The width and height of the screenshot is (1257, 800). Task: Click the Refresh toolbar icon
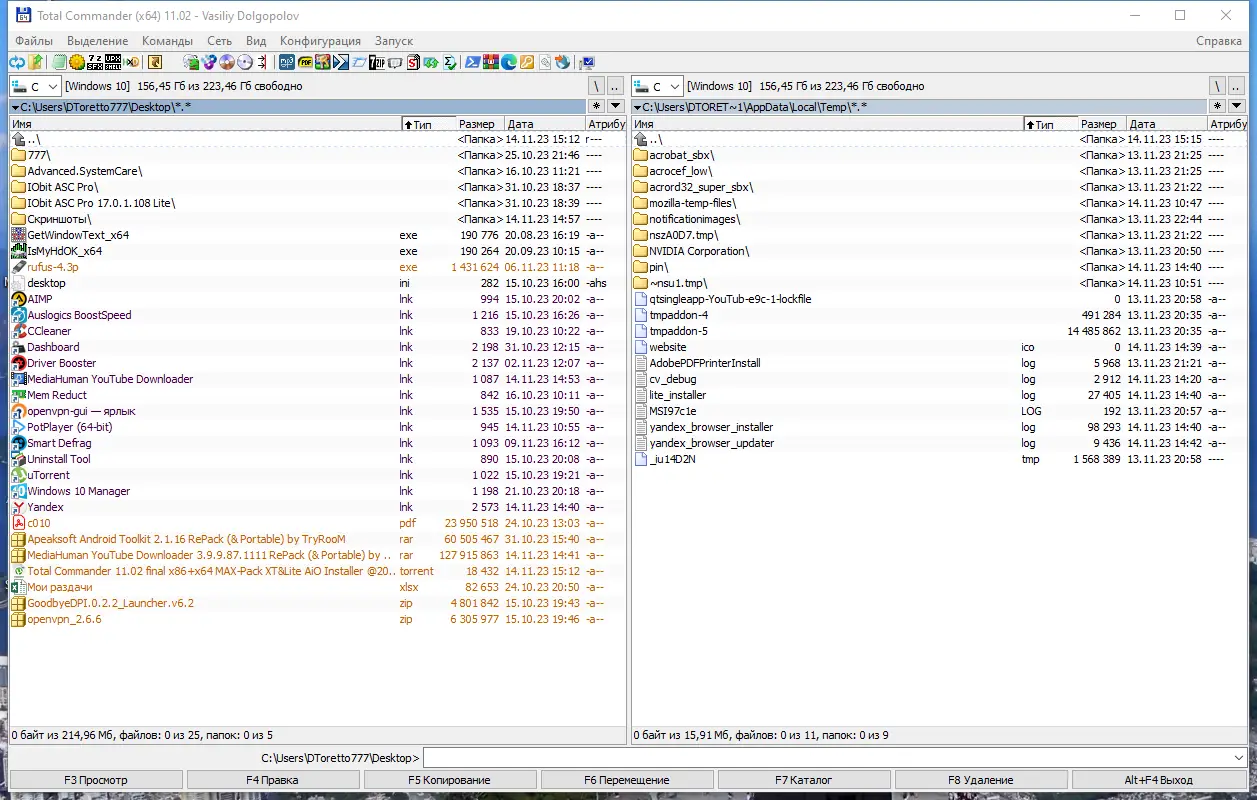click(16, 62)
